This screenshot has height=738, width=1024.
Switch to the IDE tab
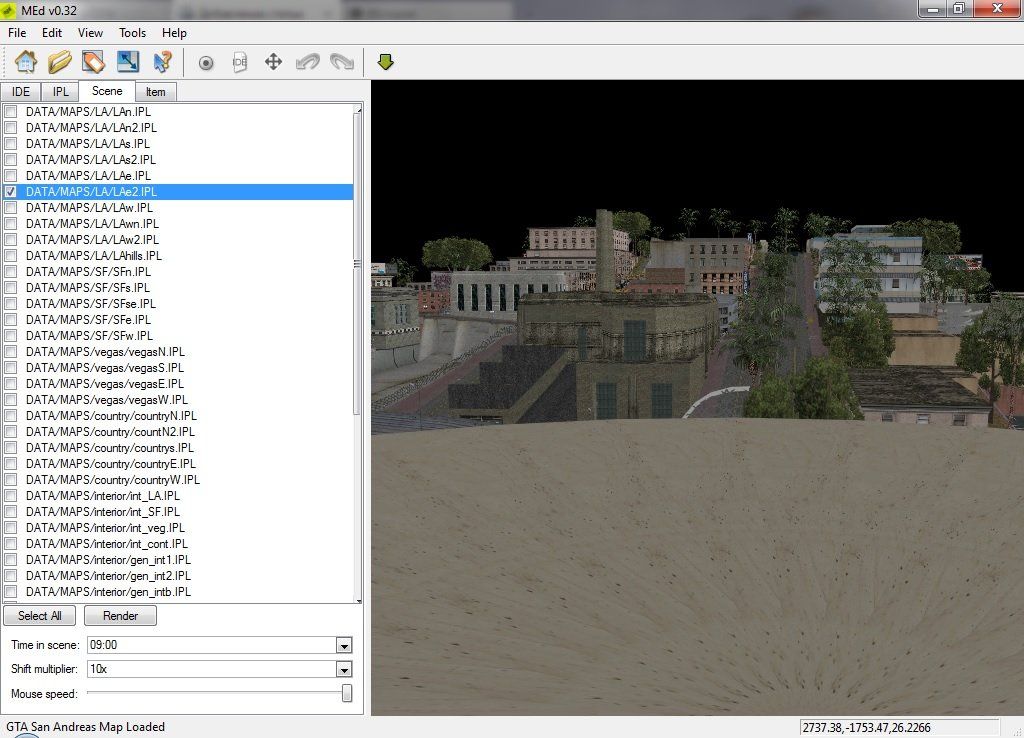pyautogui.click(x=21, y=92)
